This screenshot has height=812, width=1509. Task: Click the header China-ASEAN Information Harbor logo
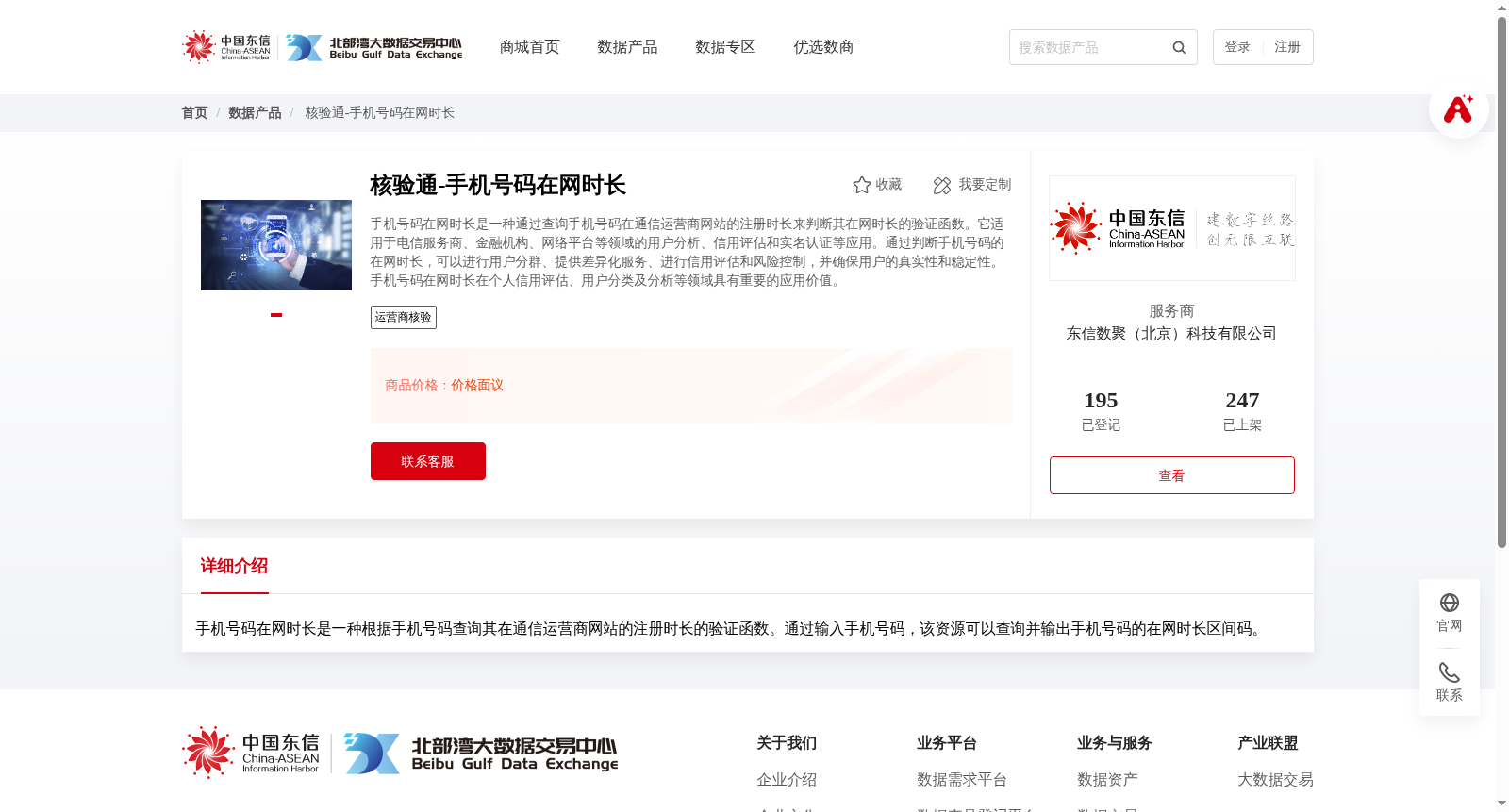(x=226, y=47)
